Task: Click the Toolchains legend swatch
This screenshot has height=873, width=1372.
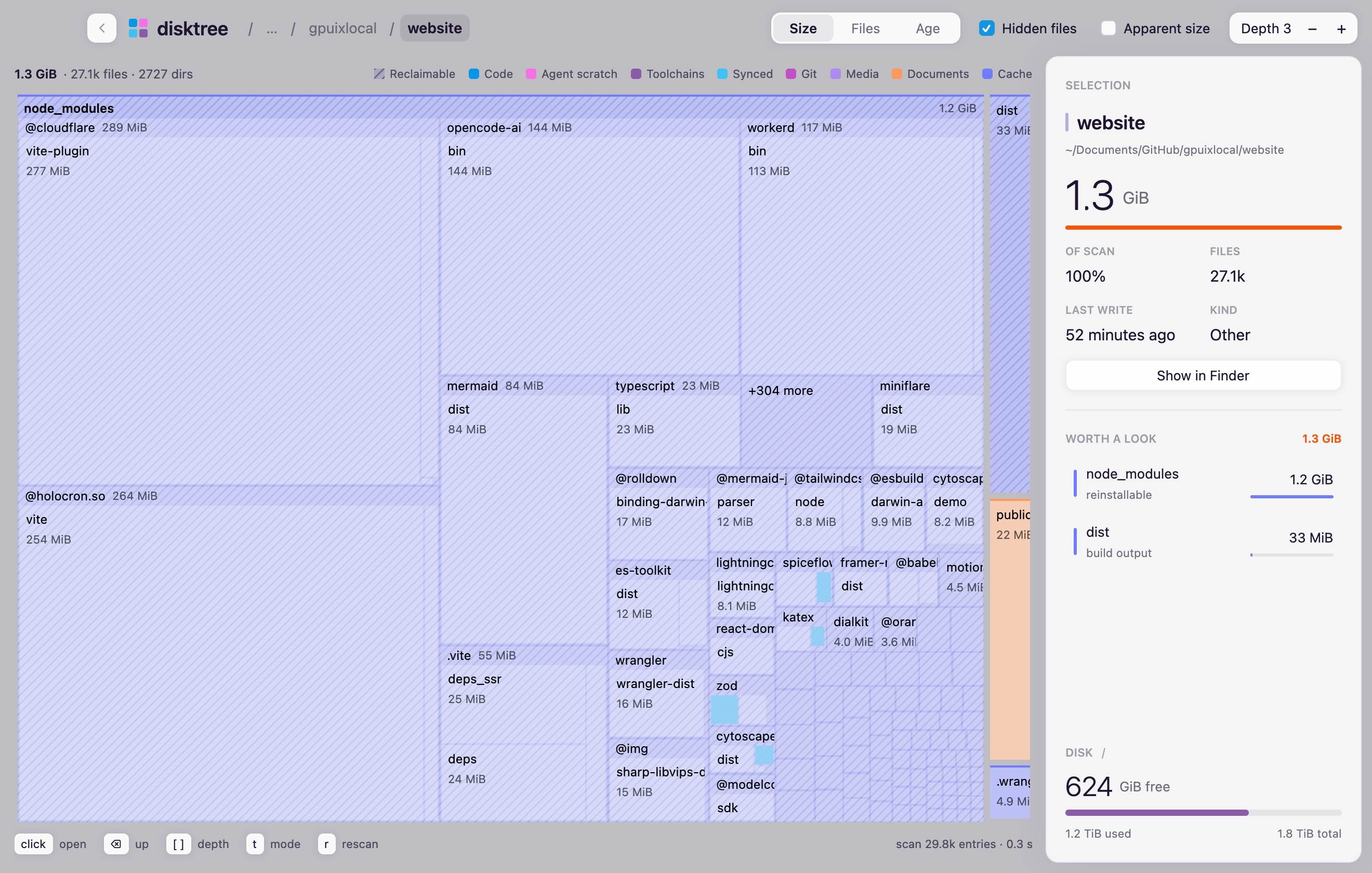Action: click(x=636, y=73)
